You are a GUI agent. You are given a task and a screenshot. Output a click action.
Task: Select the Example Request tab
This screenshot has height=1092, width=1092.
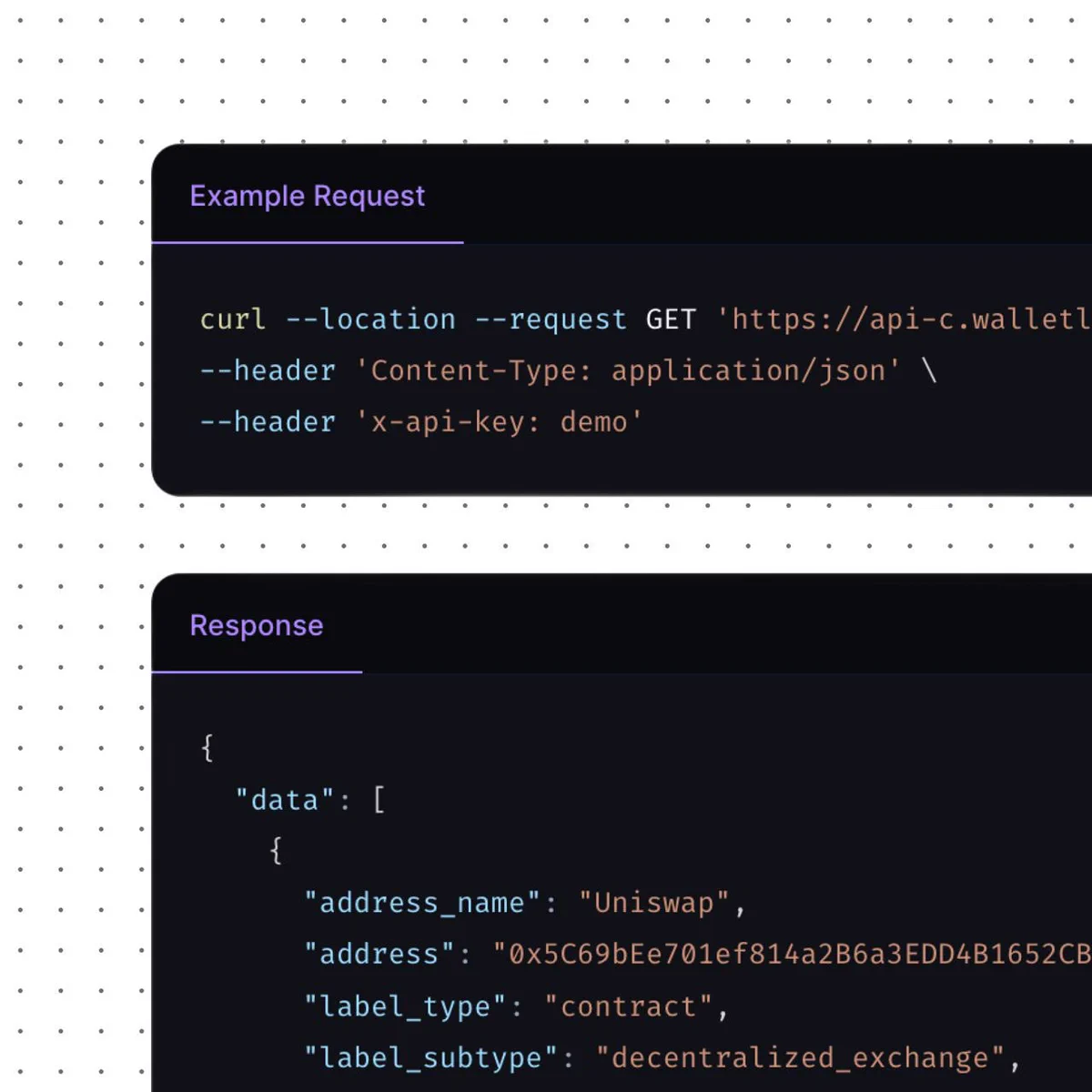[x=308, y=196]
